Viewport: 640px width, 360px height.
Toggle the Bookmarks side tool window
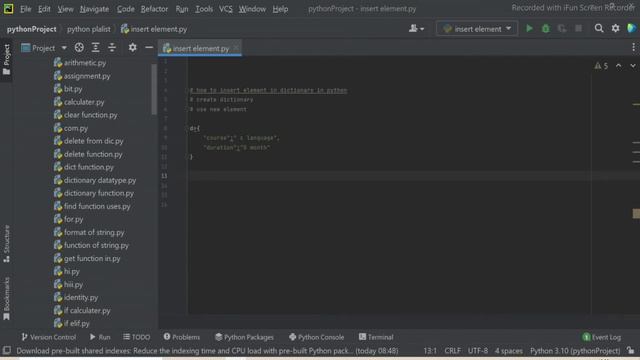[x=6, y=298]
